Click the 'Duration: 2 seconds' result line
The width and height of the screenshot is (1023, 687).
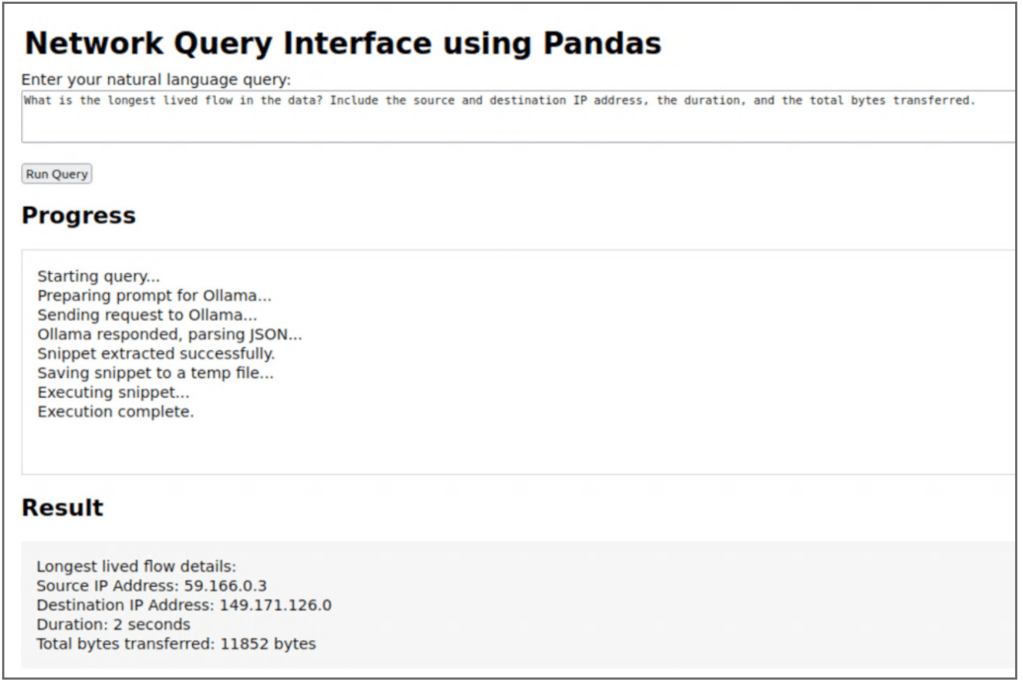click(113, 624)
